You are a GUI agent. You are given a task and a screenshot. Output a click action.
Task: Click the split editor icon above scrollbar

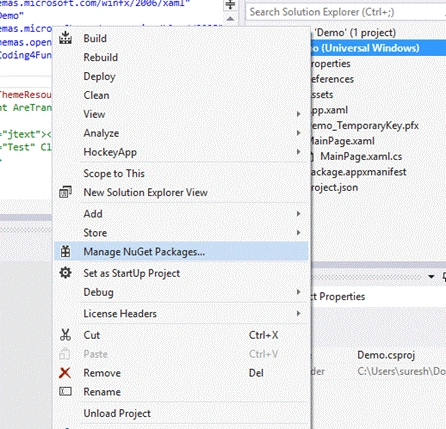230,5
